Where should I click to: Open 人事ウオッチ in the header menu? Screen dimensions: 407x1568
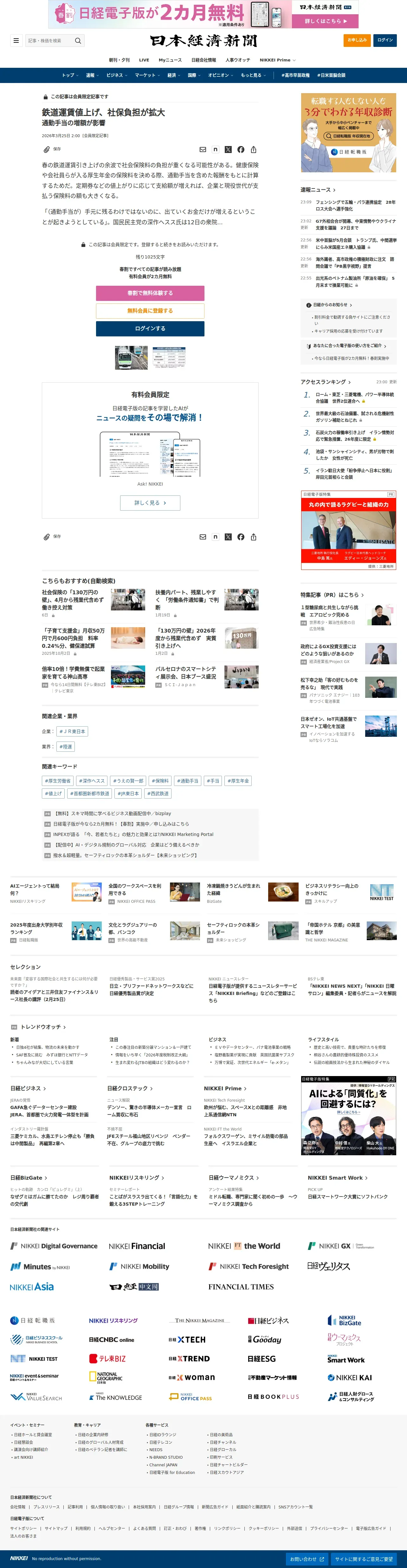pyautogui.click(x=238, y=60)
